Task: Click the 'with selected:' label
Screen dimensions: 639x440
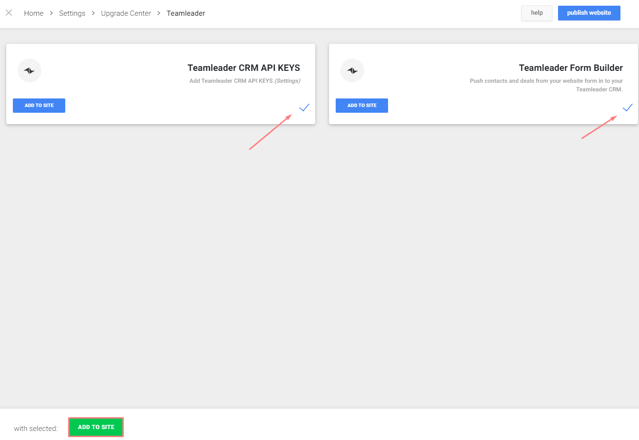Action: (x=36, y=429)
